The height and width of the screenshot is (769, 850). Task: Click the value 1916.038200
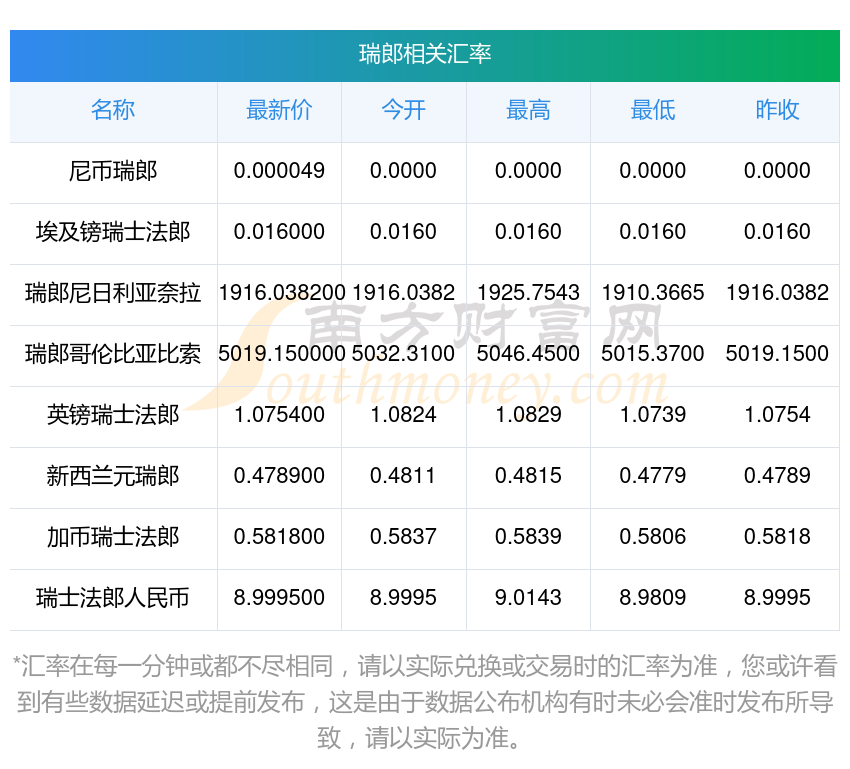[x=282, y=293]
